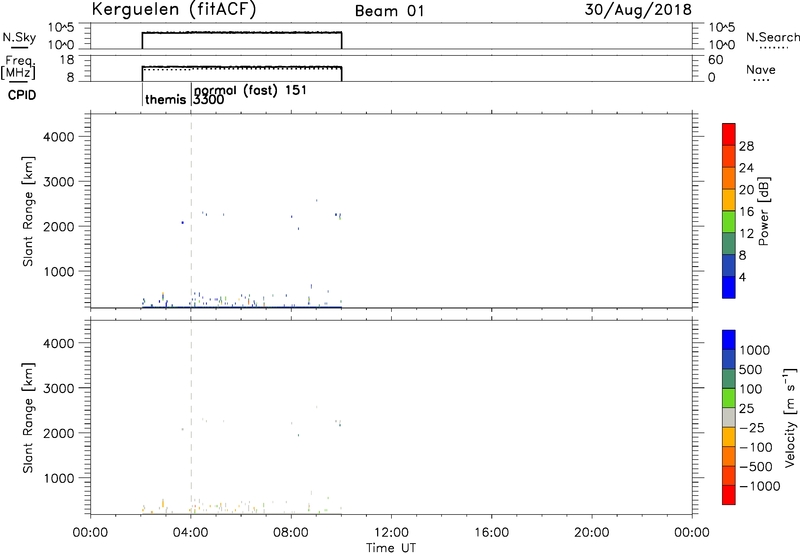Image resolution: width=800 pixels, height=554 pixels.
Task: Select the "Beam 01" header text
Action: [x=389, y=11]
